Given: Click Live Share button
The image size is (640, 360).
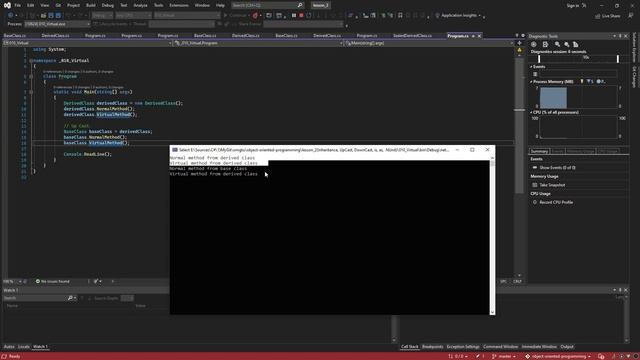Looking at the screenshot, I should tap(608, 16).
